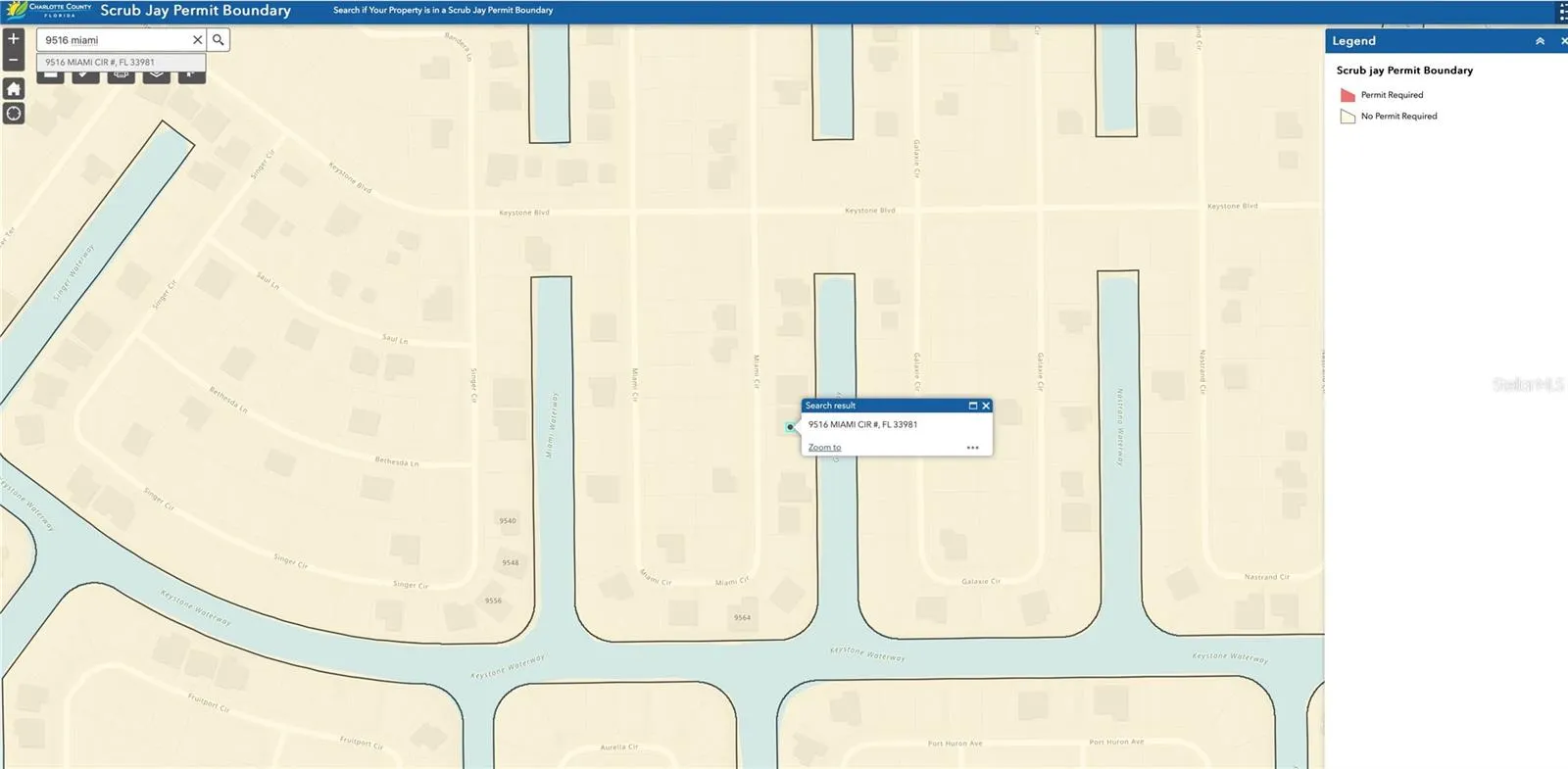Clear the address search text

pyautogui.click(x=197, y=40)
